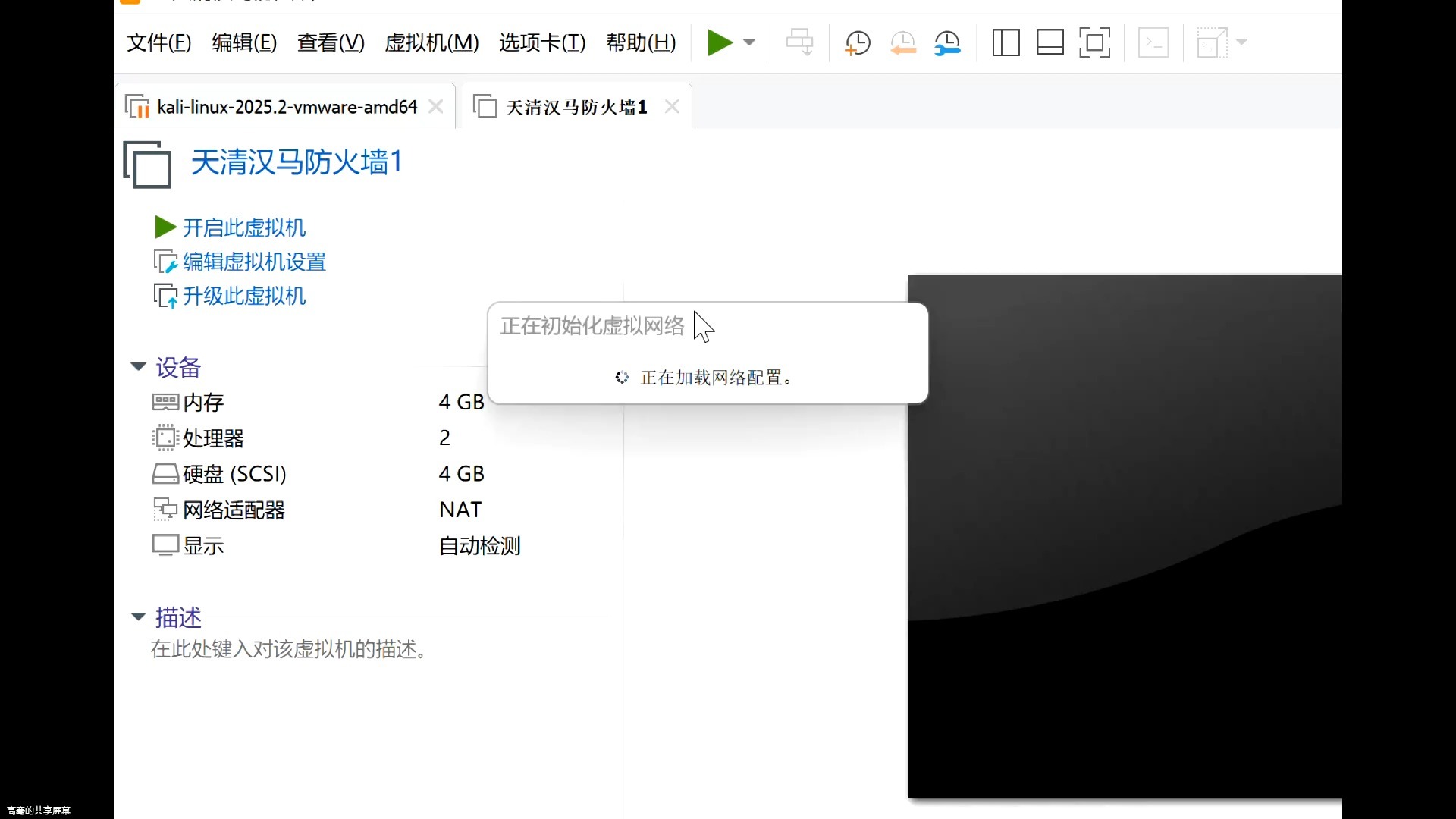This screenshot has height=819, width=1456.
Task: Open the snapshot manager wrench-clock icon
Action: tap(947, 42)
